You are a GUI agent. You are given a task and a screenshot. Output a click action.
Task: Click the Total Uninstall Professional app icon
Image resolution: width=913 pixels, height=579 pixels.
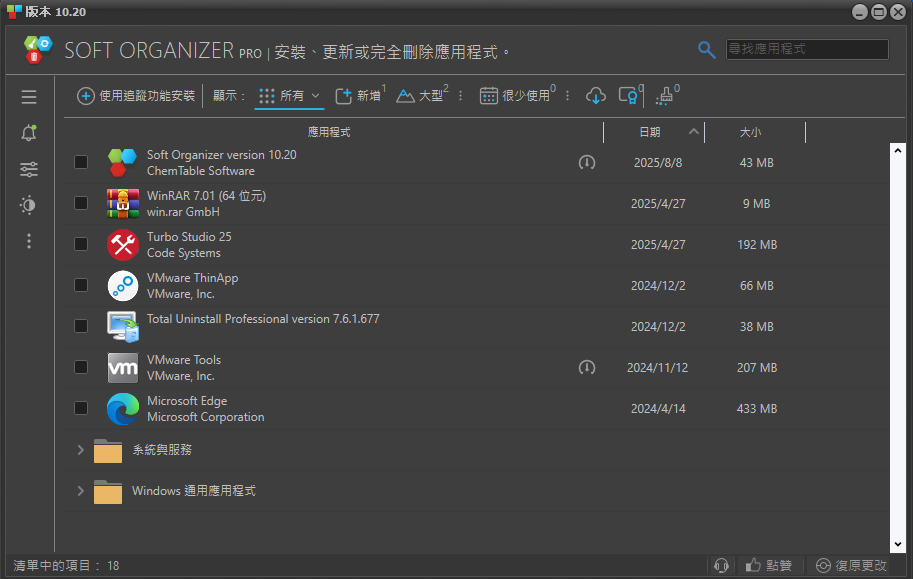click(123, 327)
